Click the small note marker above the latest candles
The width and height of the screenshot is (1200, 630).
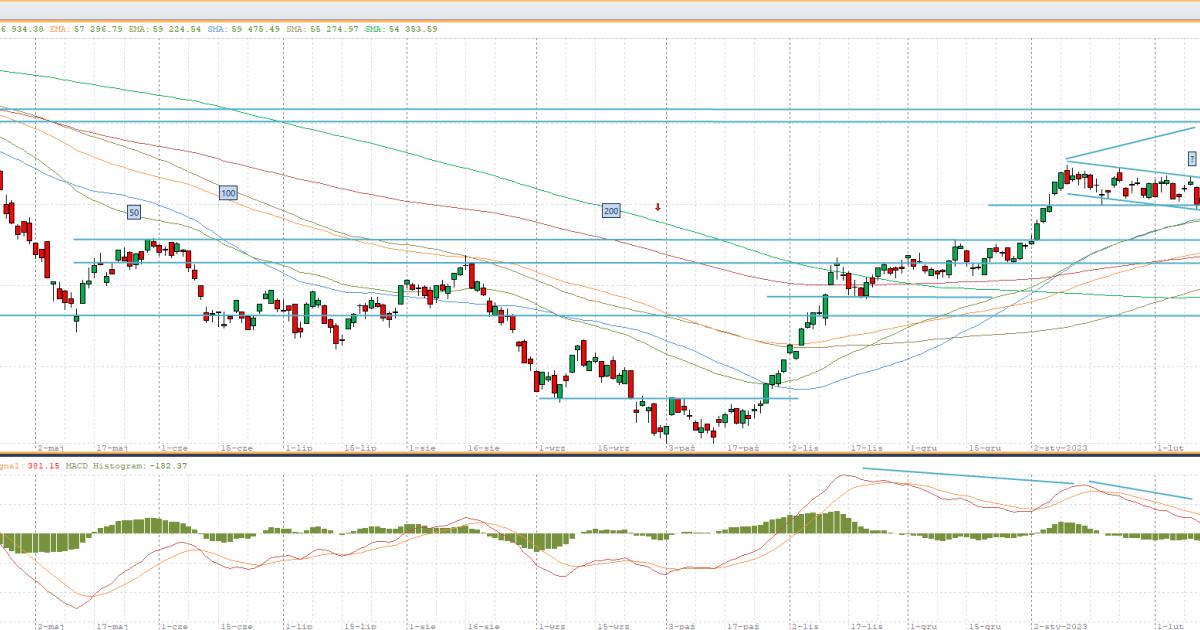pos(1192,158)
